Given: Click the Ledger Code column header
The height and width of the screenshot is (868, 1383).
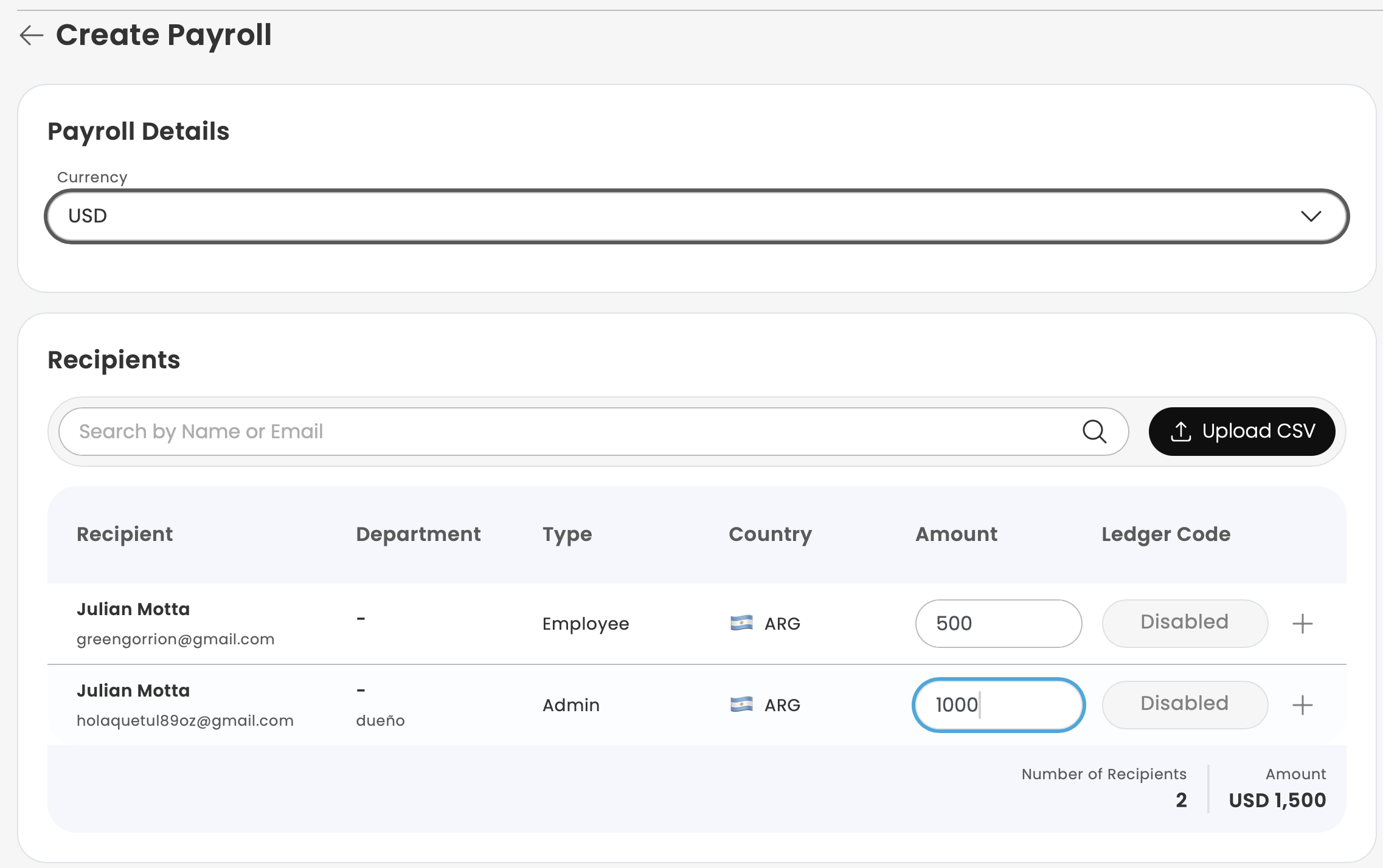Looking at the screenshot, I should tap(1166, 534).
